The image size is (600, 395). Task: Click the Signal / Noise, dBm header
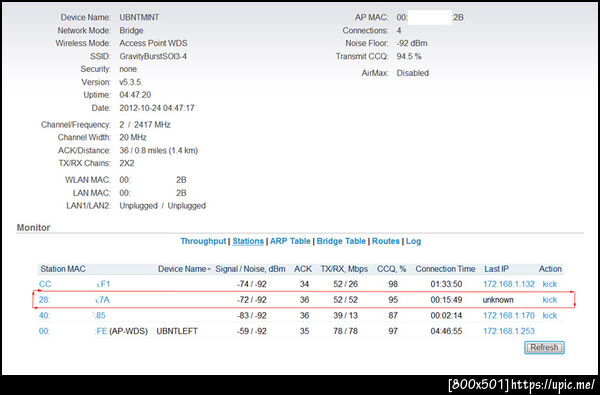[x=250, y=269]
